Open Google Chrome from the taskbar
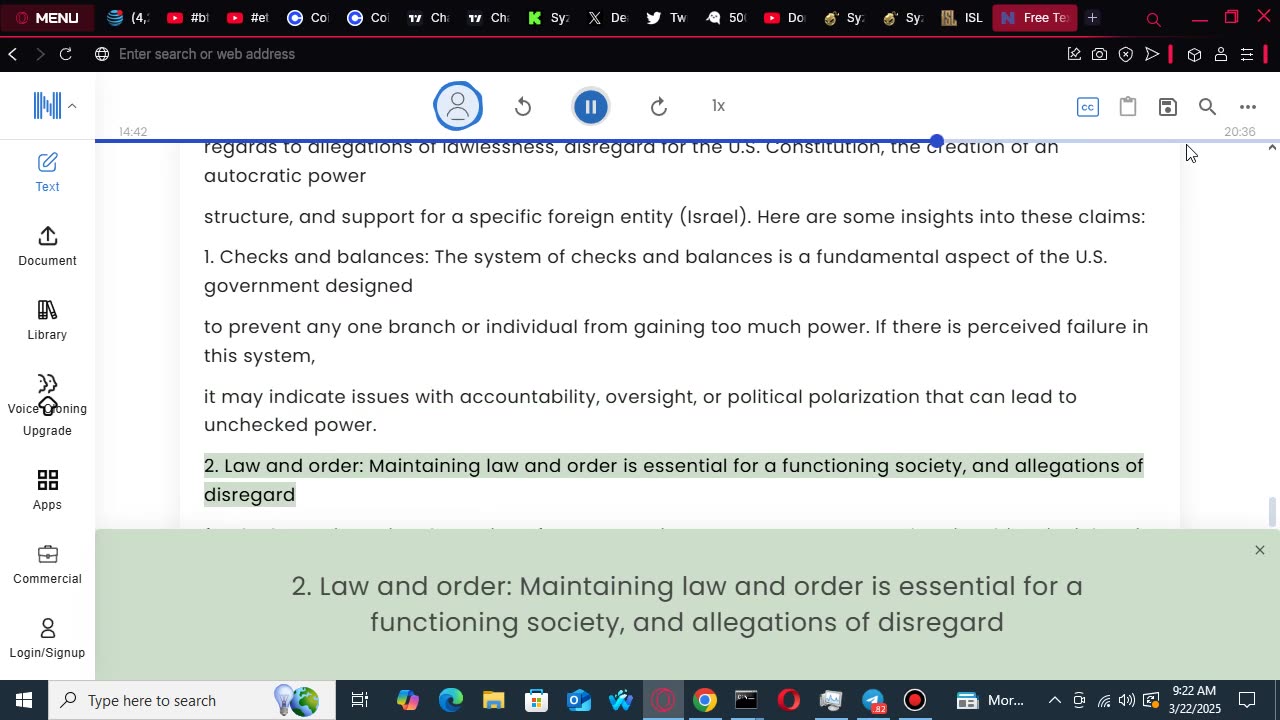 (705, 700)
